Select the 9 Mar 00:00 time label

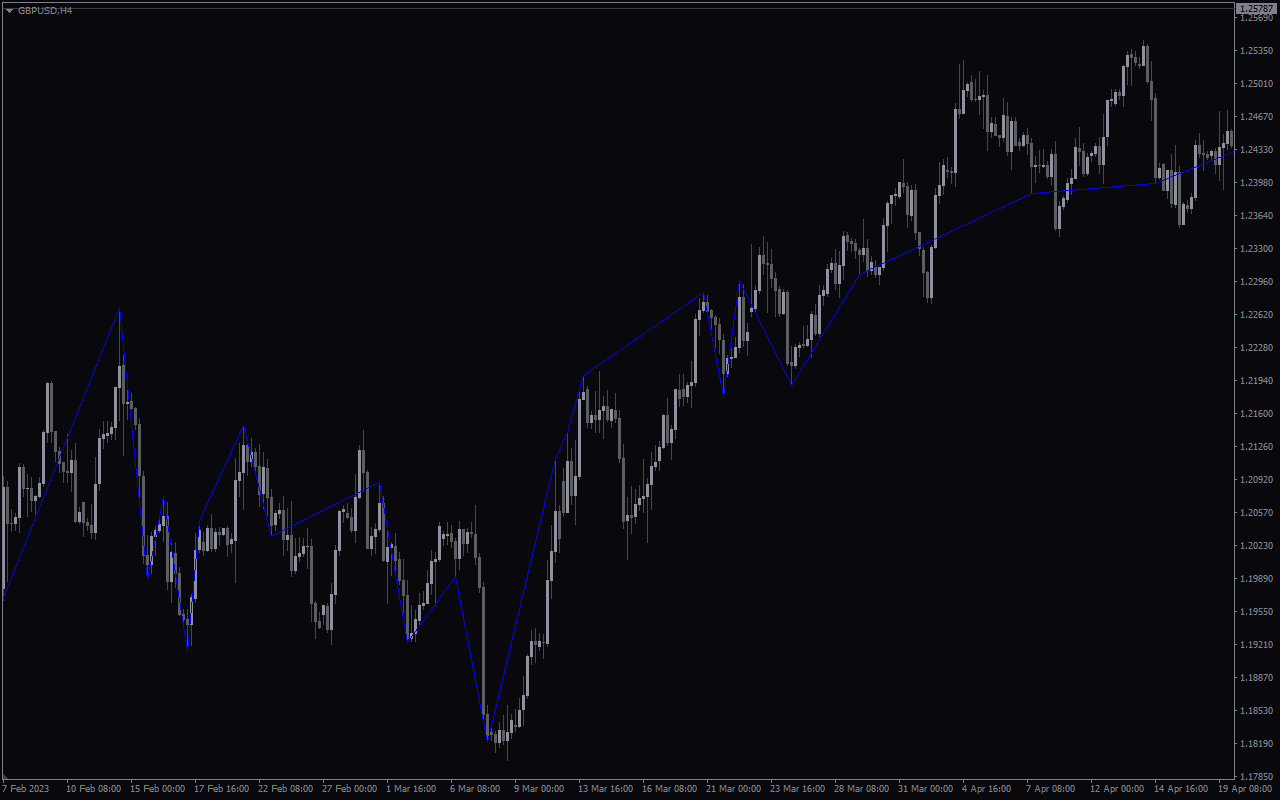coord(539,788)
